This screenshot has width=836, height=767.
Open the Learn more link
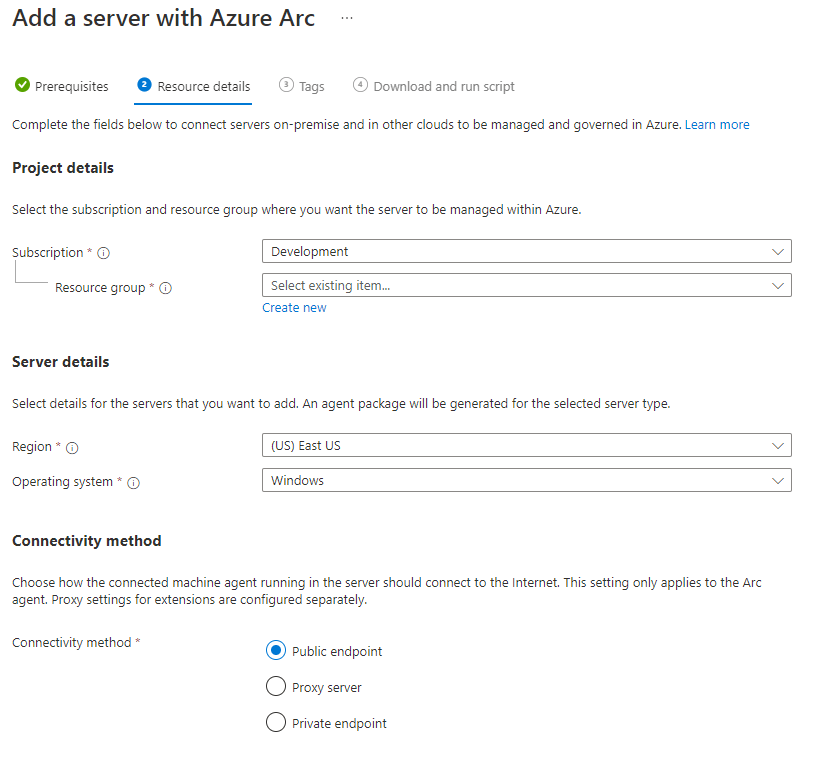[x=716, y=125]
